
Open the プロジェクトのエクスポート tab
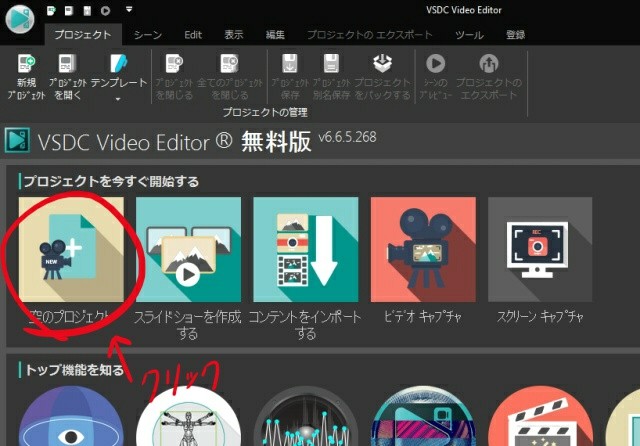[369, 35]
